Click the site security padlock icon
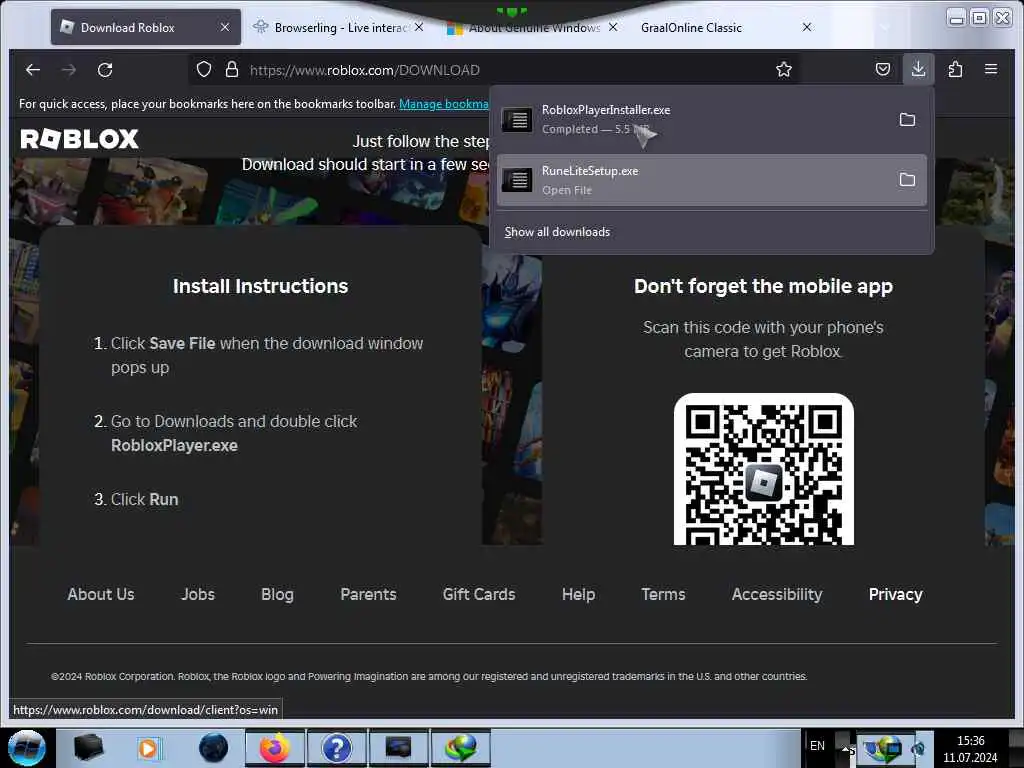 click(x=232, y=70)
